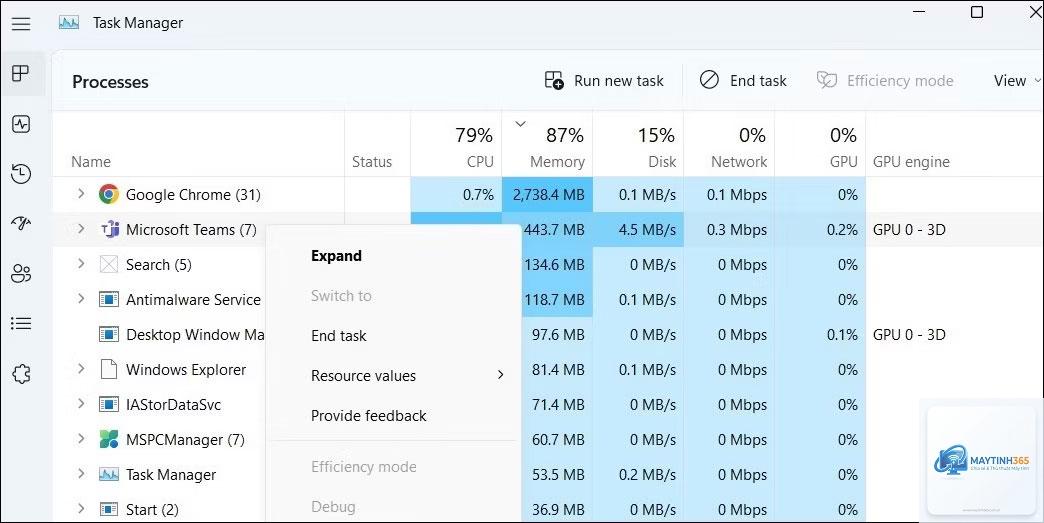Click the Task Manager row icon
The image size is (1044, 523).
coord(109,474)
